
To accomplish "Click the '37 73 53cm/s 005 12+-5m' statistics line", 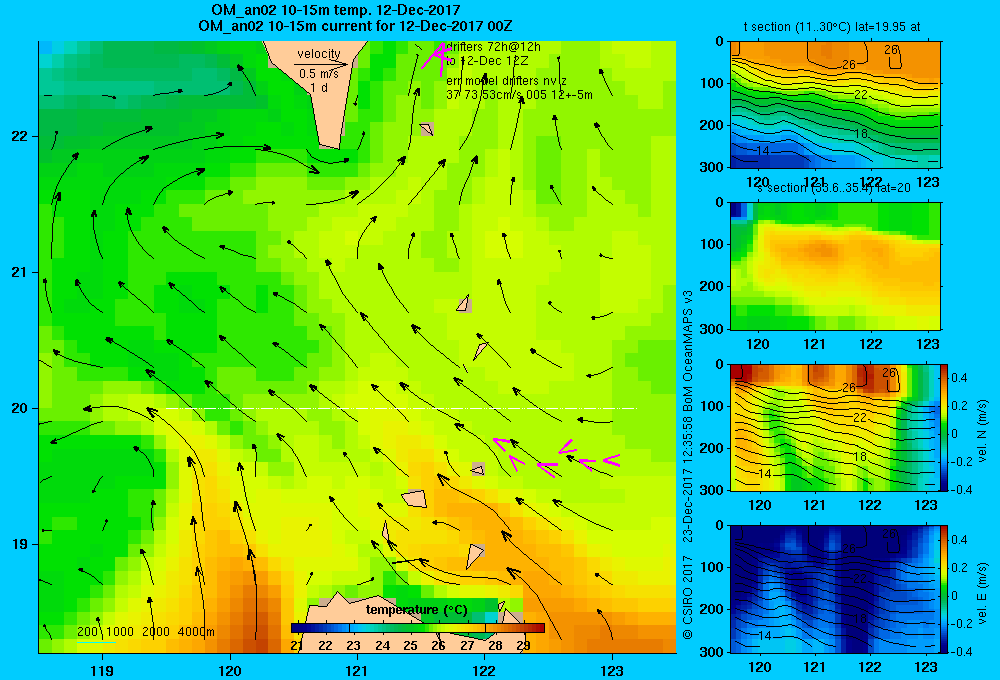I will [519, 94].
